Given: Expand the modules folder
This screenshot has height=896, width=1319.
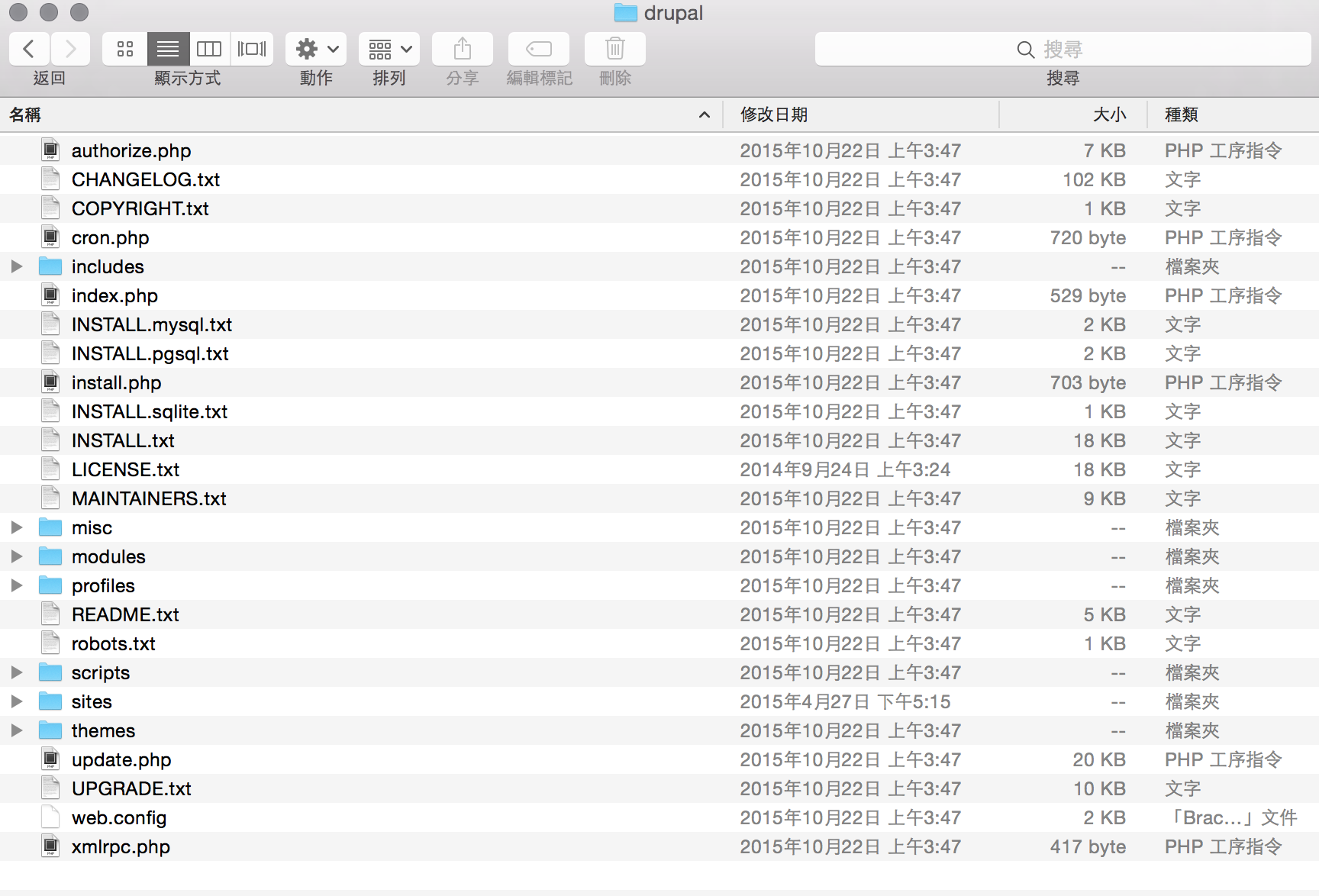Looking at the screenshot, I should 17,556.
